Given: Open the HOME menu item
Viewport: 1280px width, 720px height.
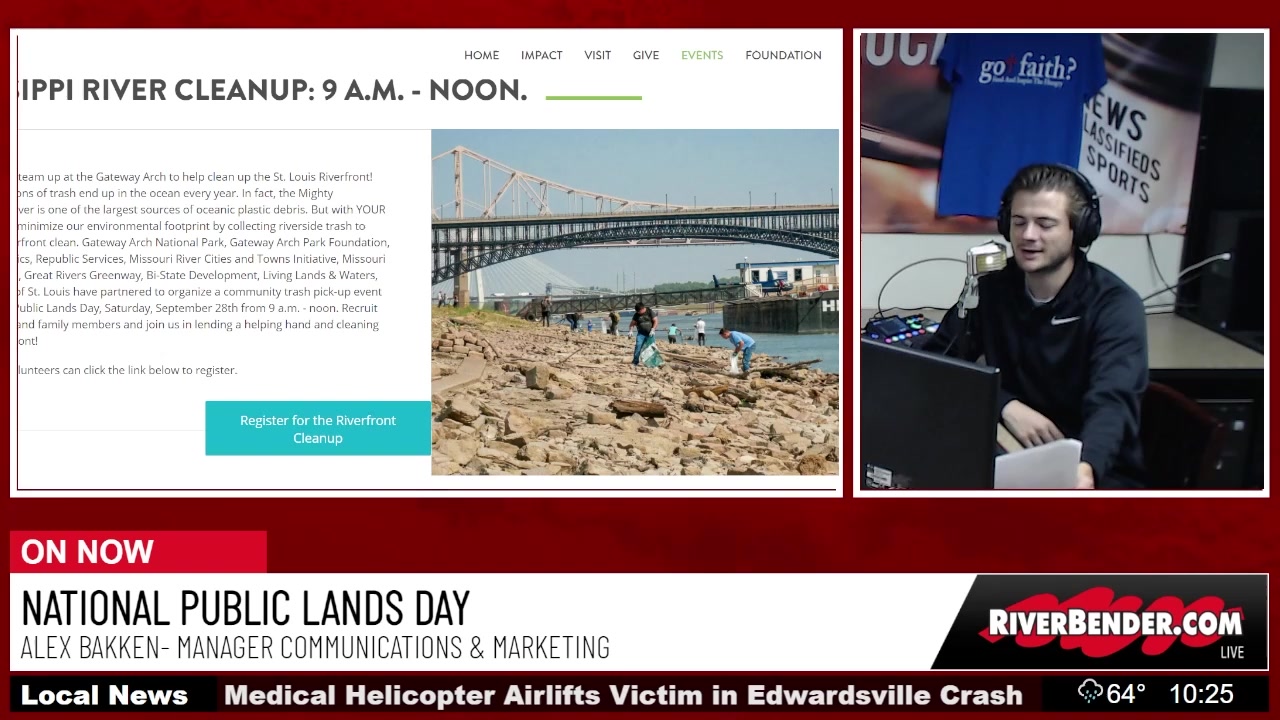Looking at the screenshot, I should (x=481, y=55).
